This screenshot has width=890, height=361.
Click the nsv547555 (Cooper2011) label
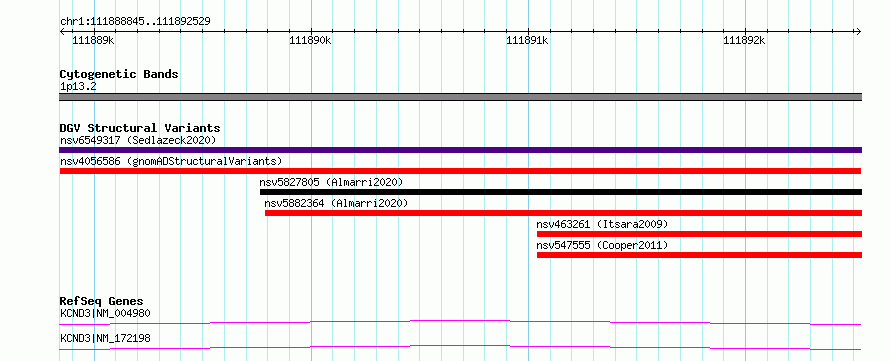[x=602, y=245]
